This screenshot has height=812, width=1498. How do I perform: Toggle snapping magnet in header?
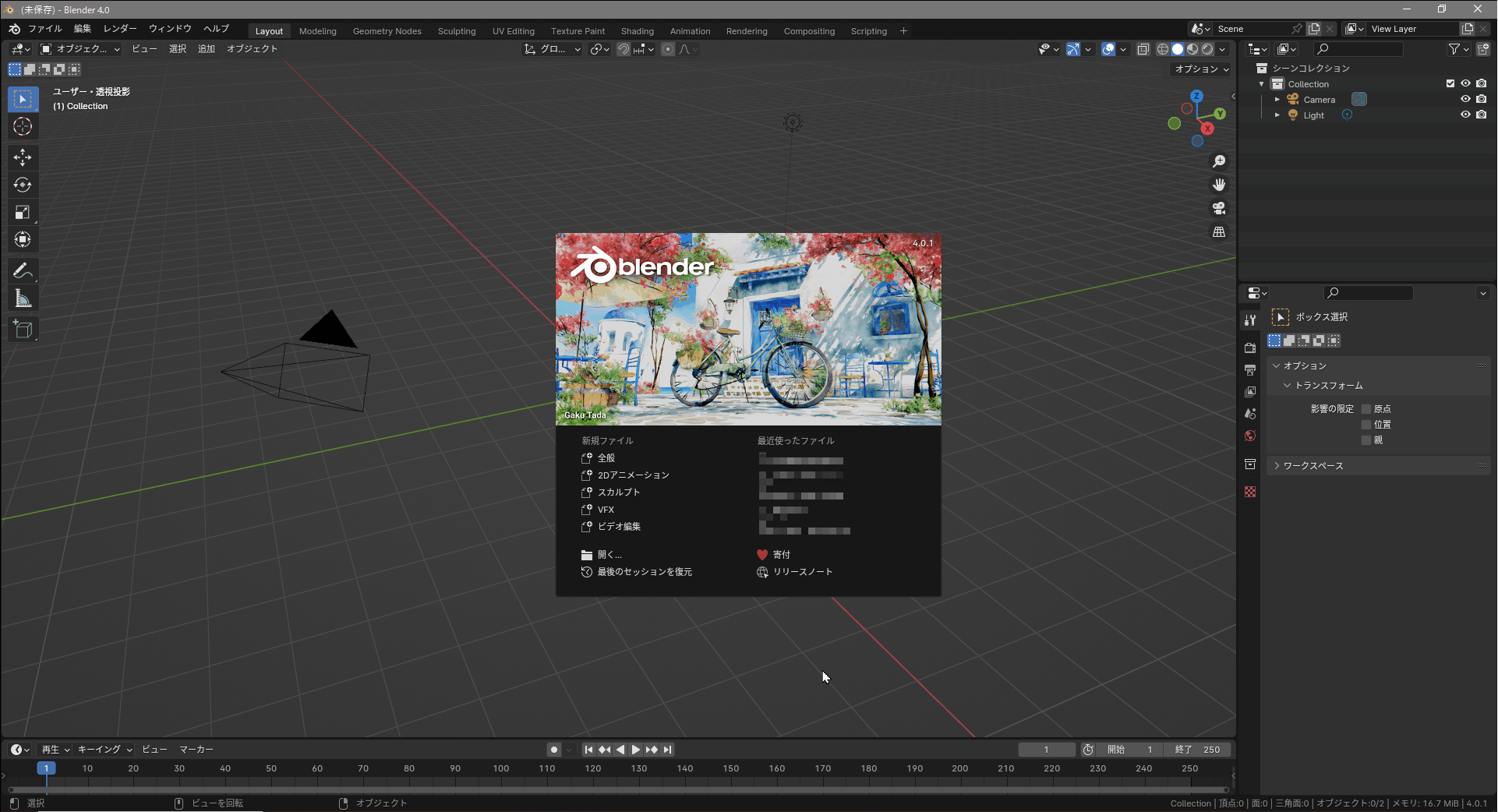(x=623, y=49)
